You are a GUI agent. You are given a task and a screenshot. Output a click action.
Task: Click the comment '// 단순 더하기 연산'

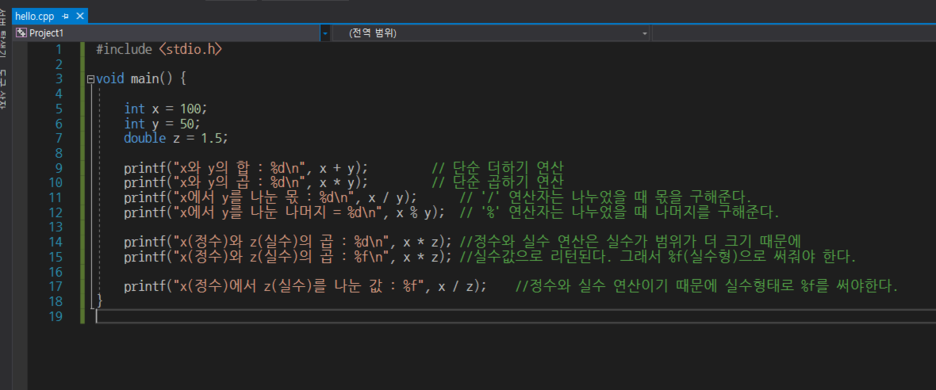click(498, 168)
